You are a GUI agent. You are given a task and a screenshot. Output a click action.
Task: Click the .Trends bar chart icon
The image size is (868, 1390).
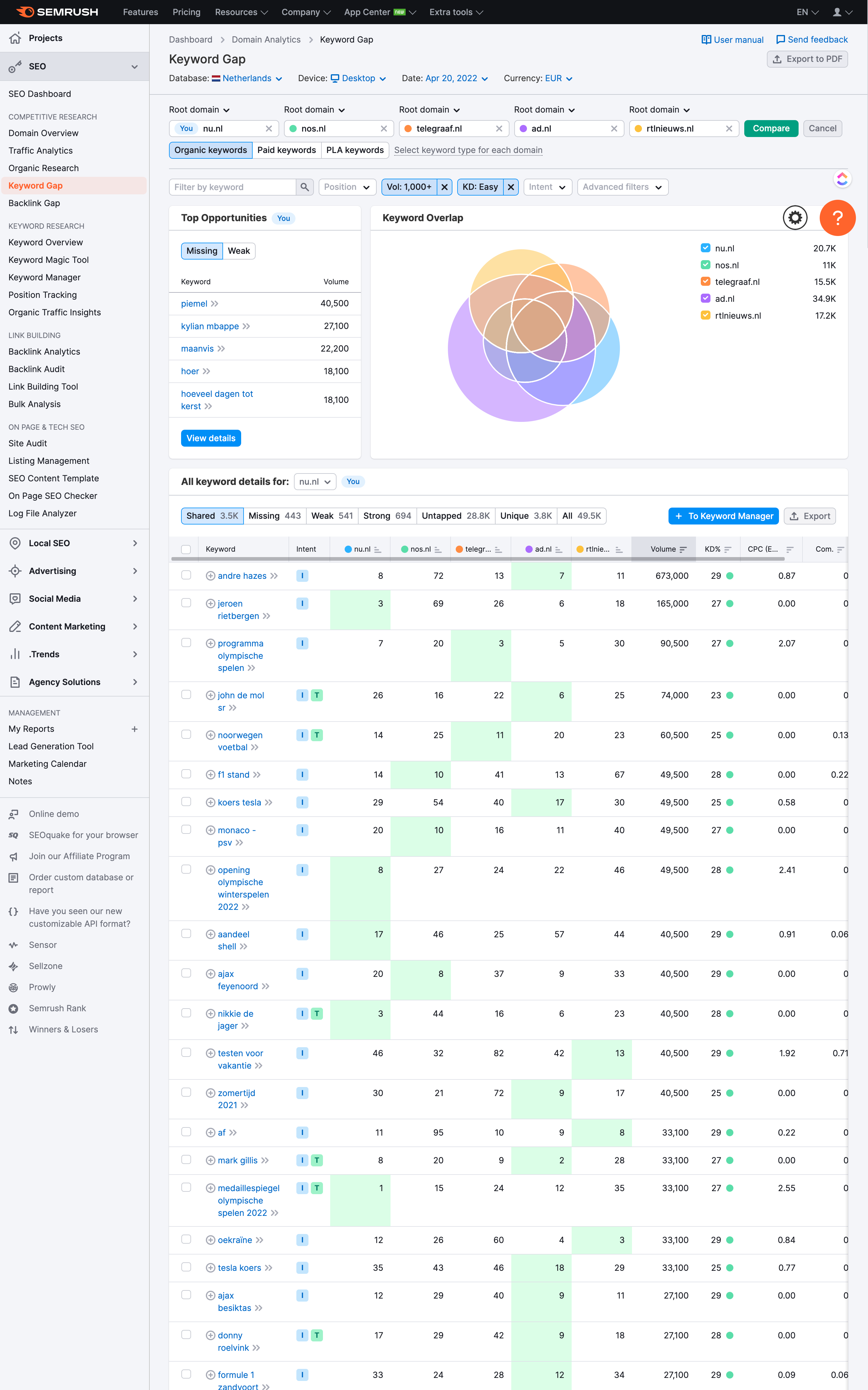[x=15, y=654]
